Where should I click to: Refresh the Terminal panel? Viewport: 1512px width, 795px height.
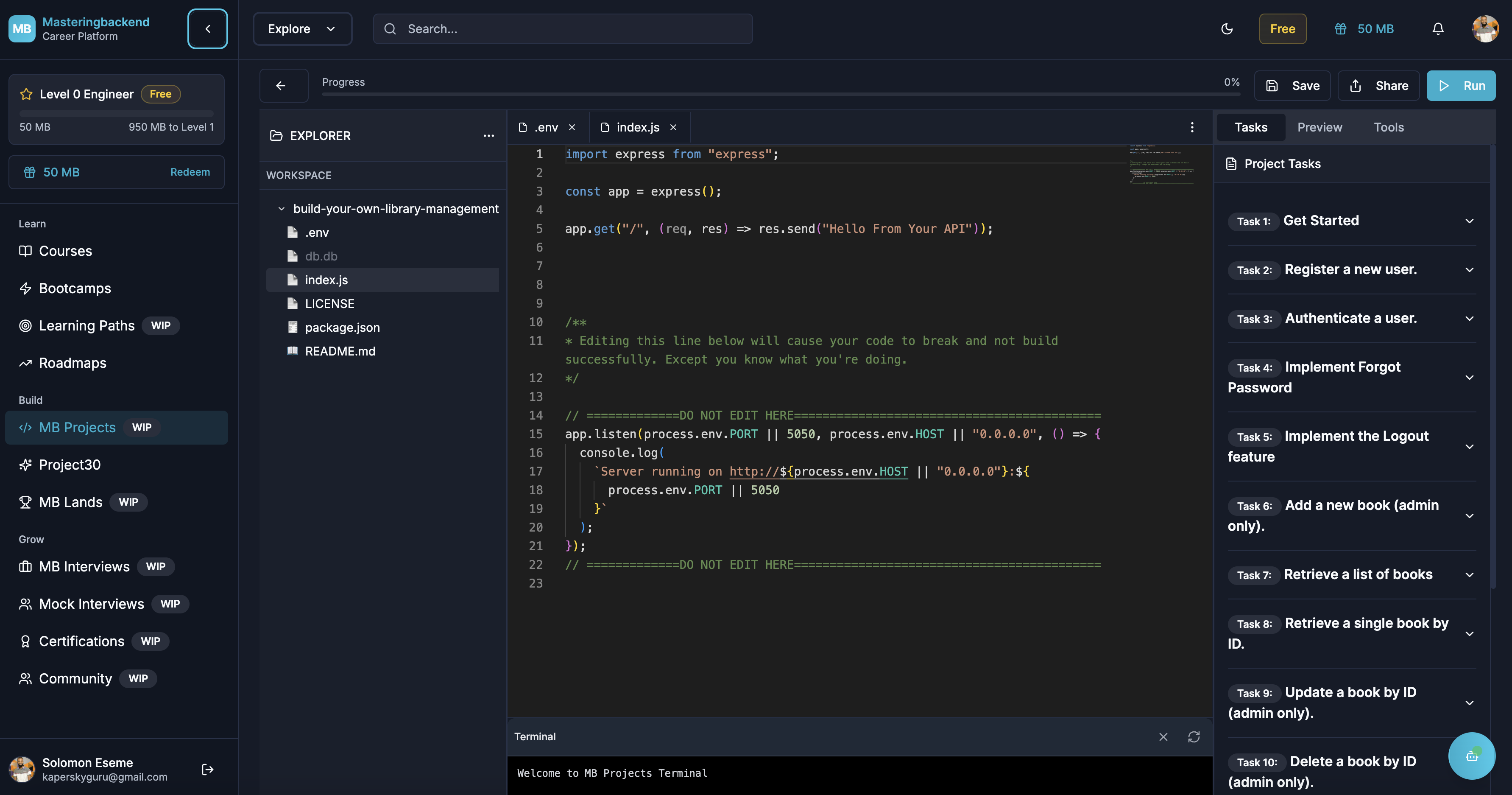[1194, 737]
